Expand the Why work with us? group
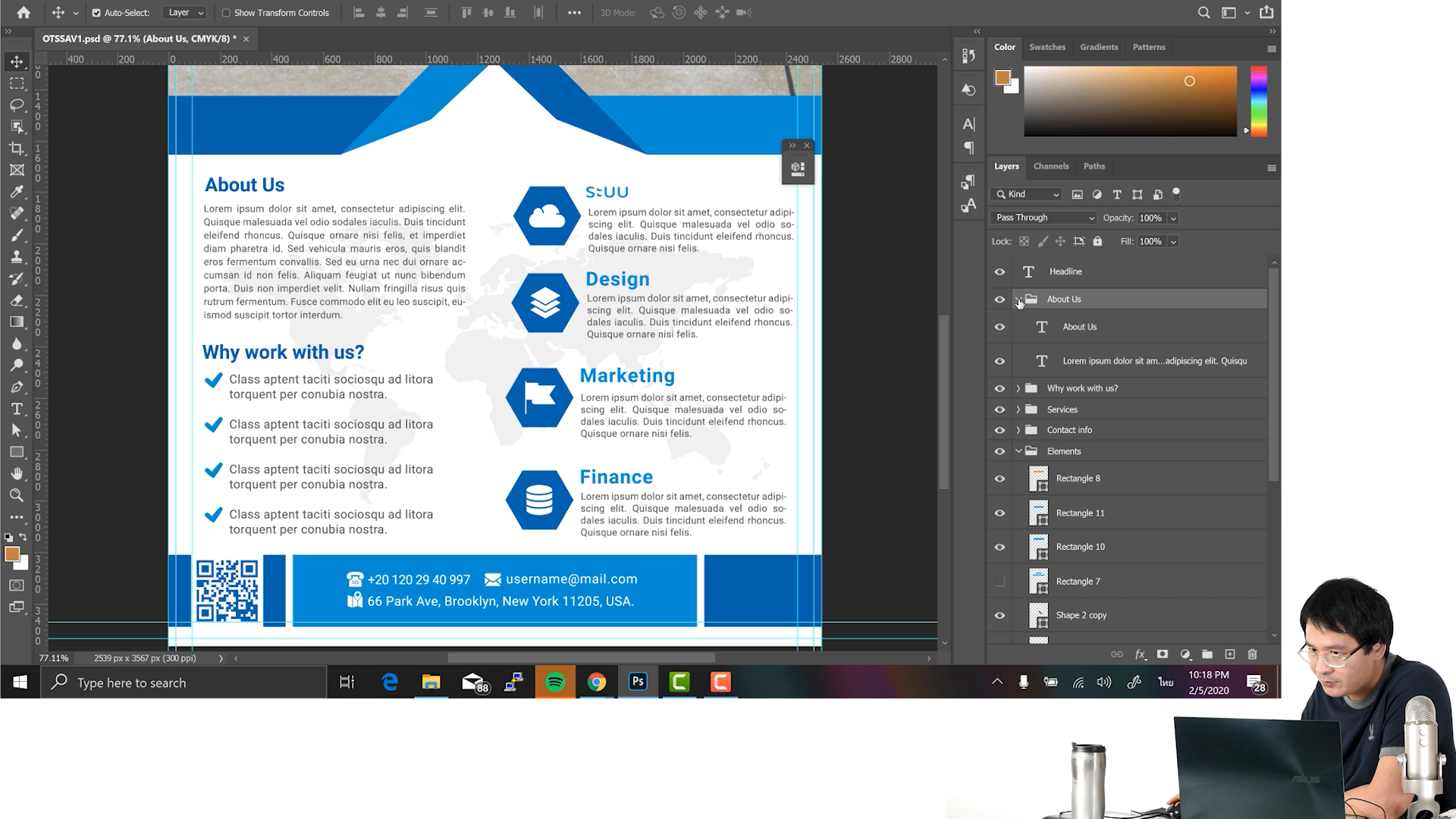Image resolution: width=1456 pixels, height=819 pixels. 1018,388
